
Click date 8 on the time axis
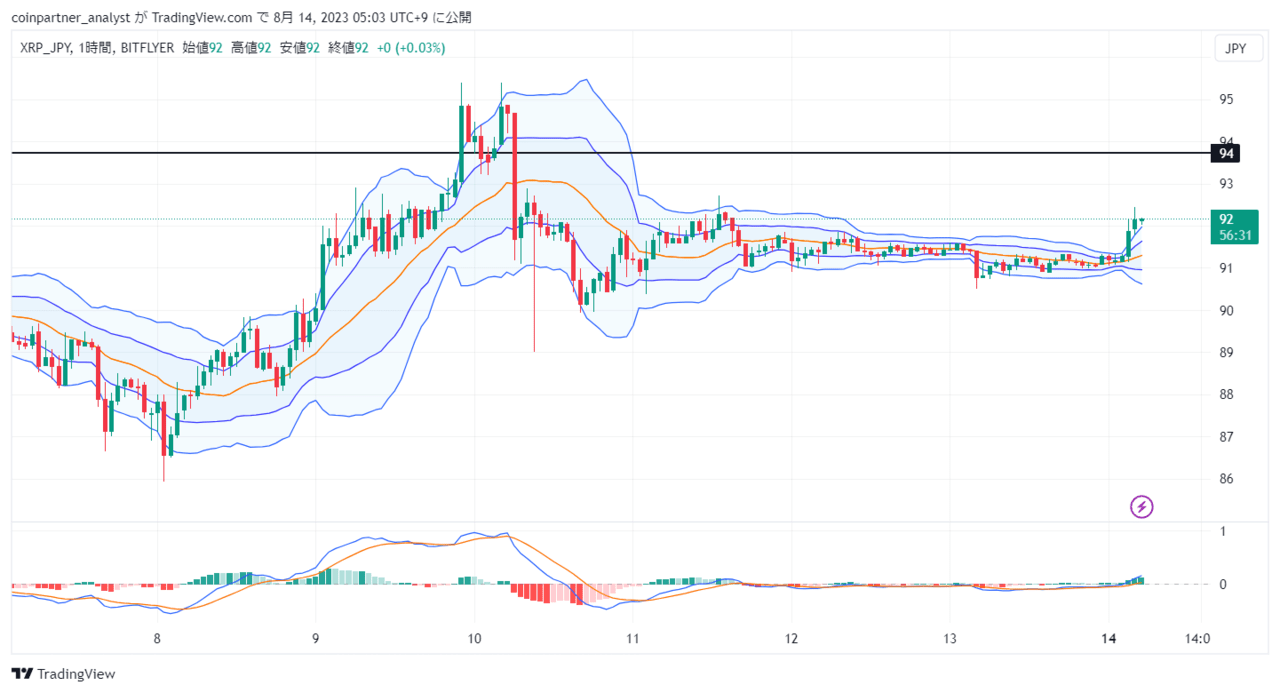pos(157,638)
